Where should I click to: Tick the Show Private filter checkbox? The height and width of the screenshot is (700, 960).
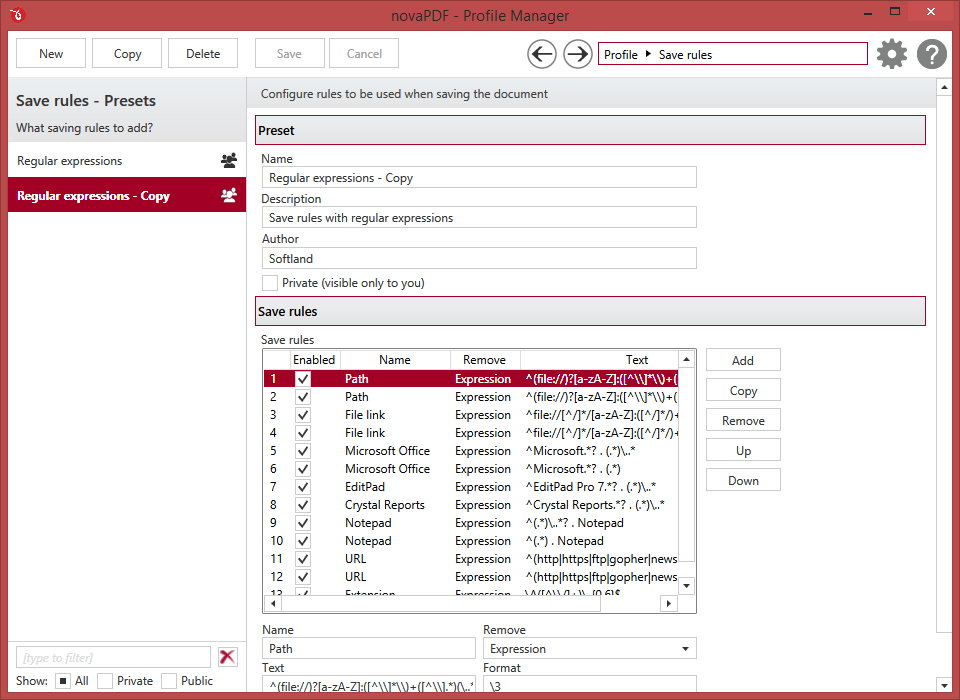(105, 681)
